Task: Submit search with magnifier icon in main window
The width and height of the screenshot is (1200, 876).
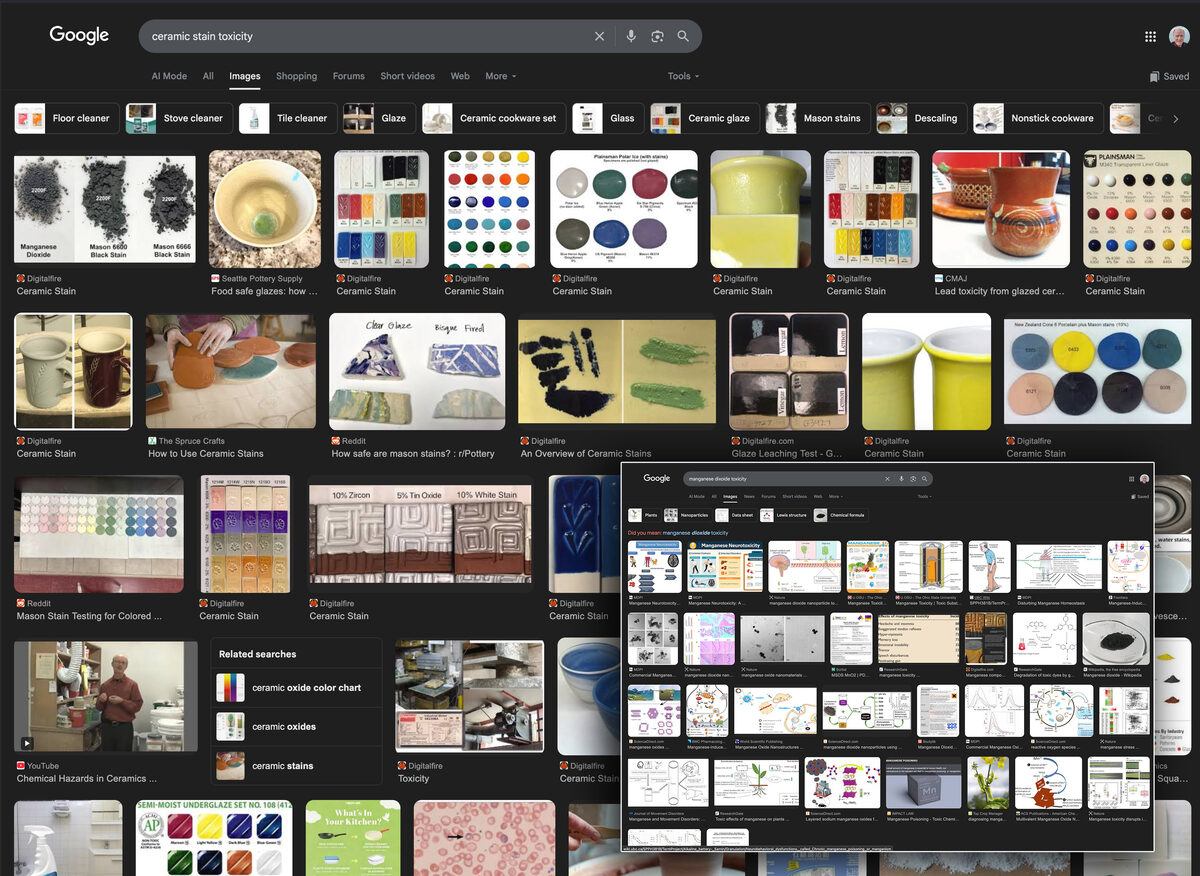Action: 683,36
